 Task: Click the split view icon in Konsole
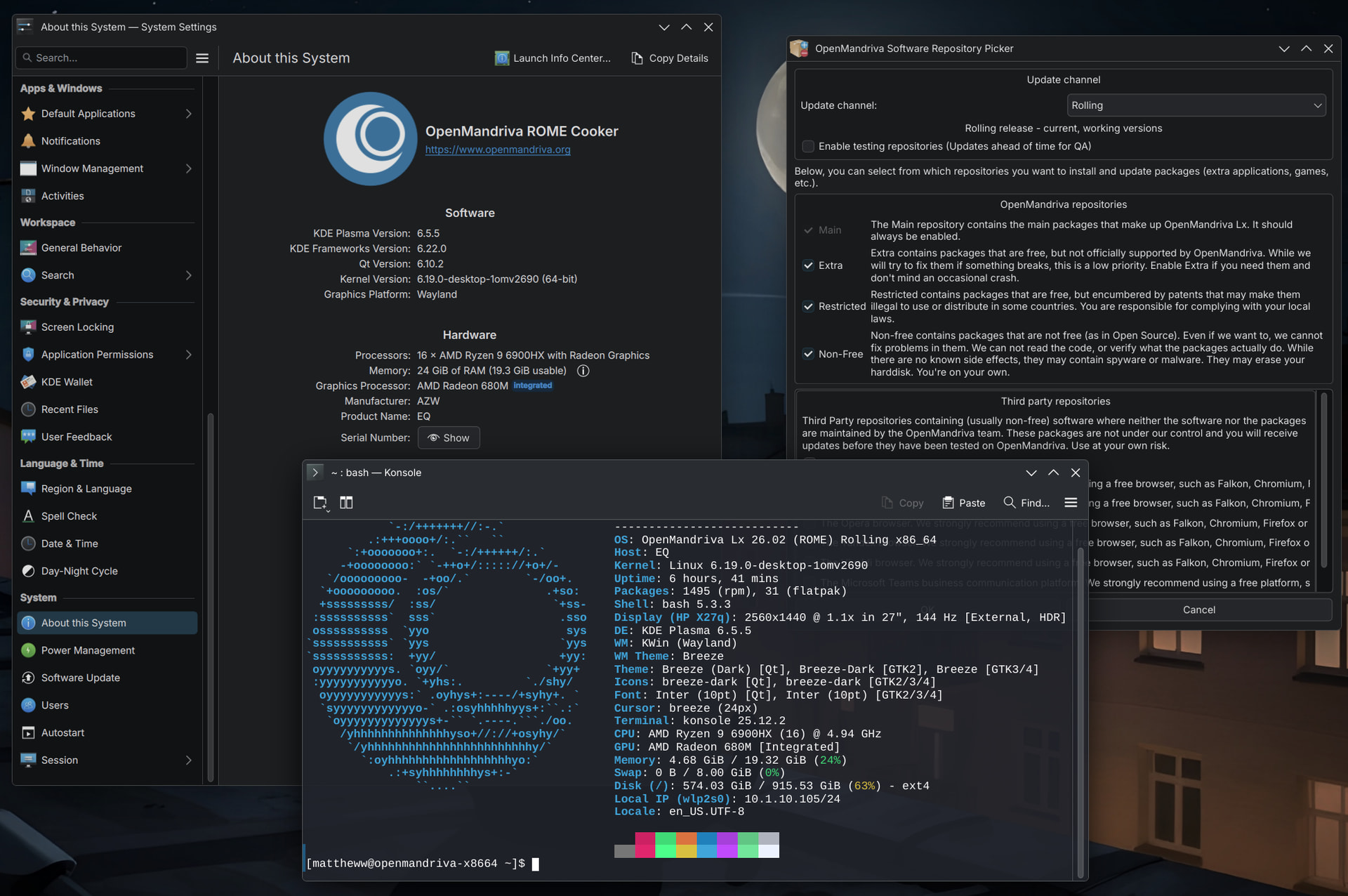point(346,503)
